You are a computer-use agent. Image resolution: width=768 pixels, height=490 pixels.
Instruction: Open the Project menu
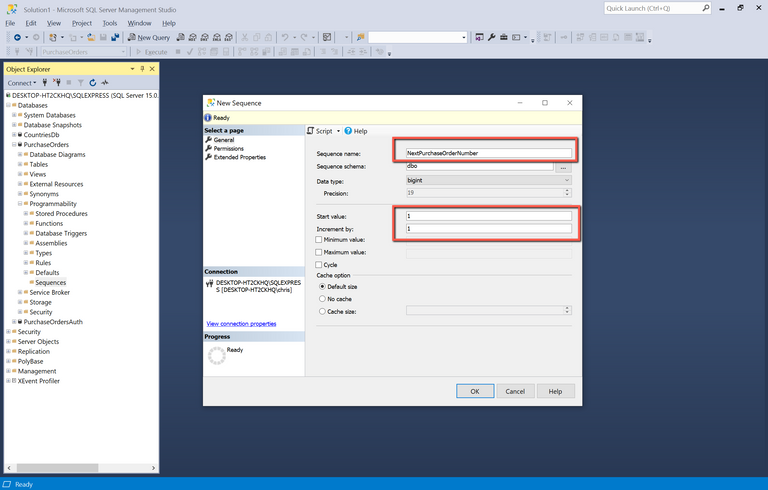tap(82, 23)
